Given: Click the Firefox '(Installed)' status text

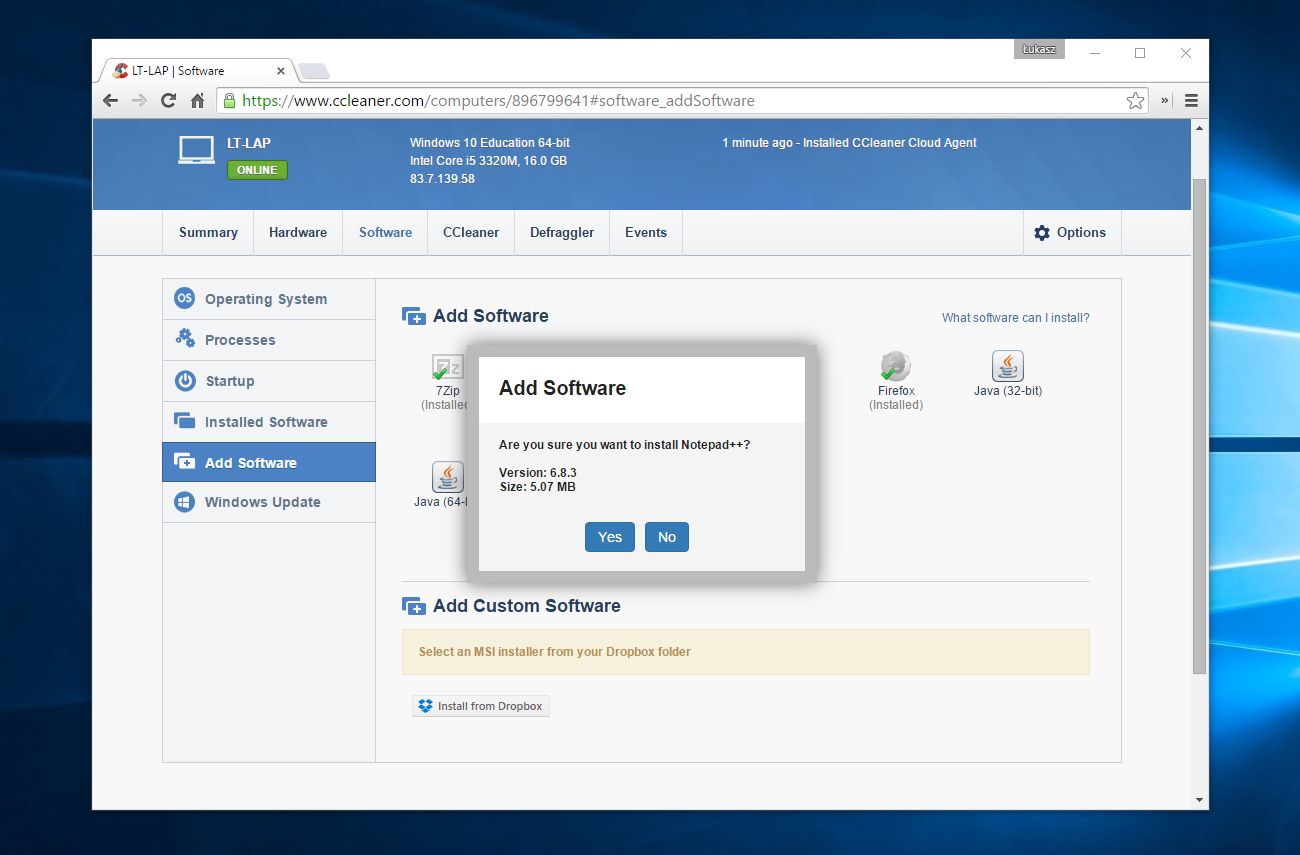Looking at the screenshot, I should [x=896, y=405].
